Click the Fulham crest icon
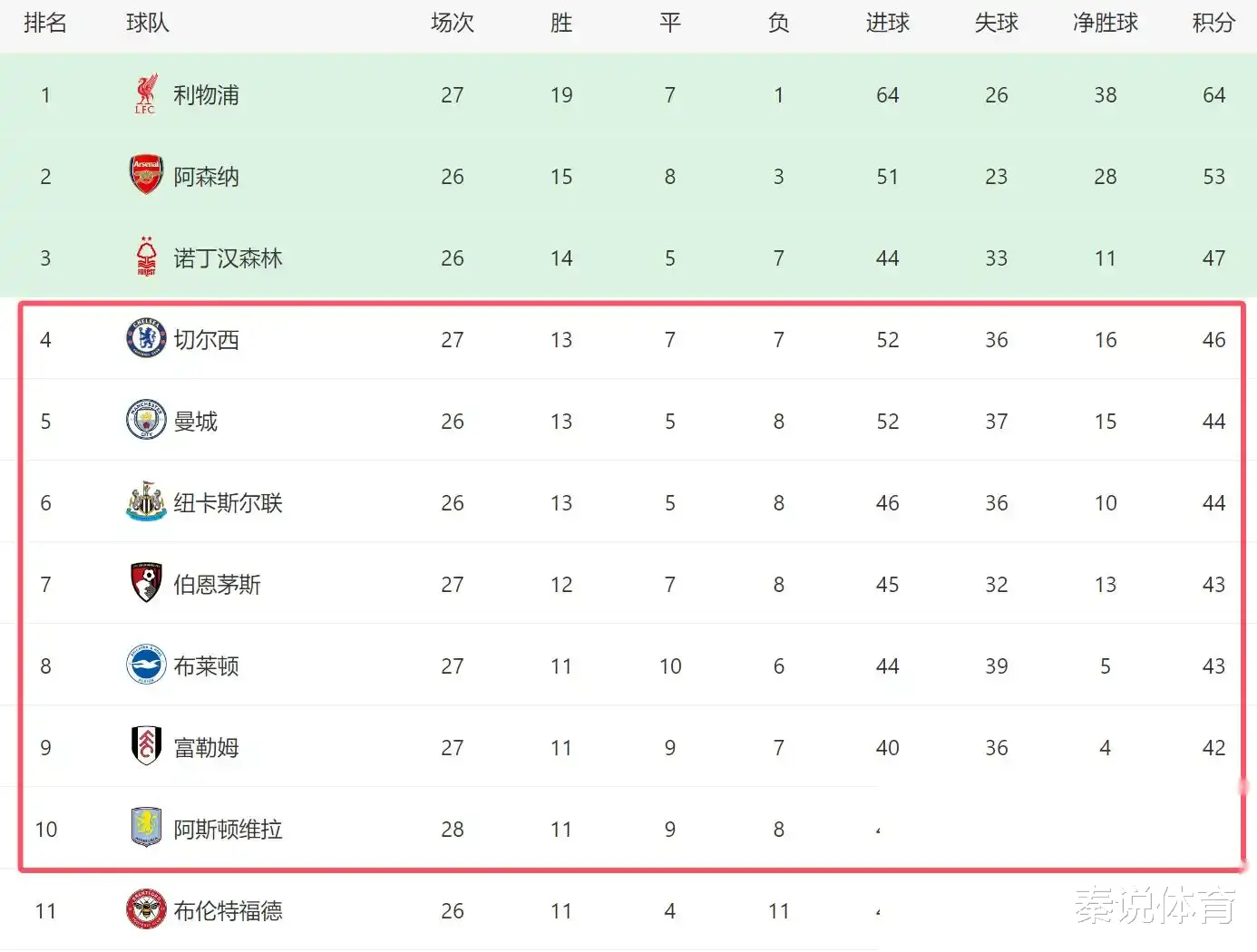The height and width of the screenshot is (952, 1257). click(146, 746)
